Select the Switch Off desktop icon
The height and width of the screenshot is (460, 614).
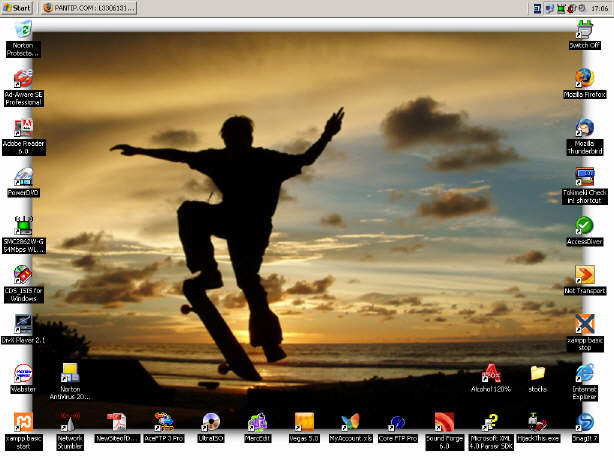point(585,35)
